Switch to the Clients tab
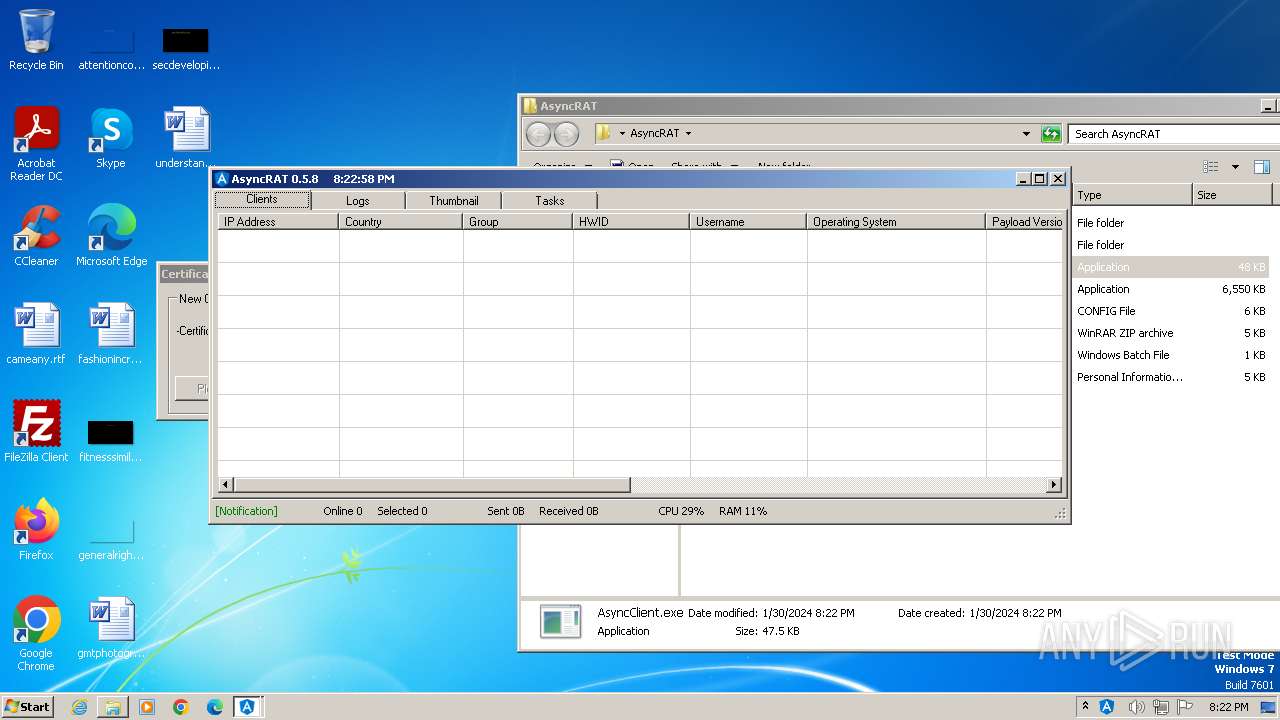 tap(262, 200)
